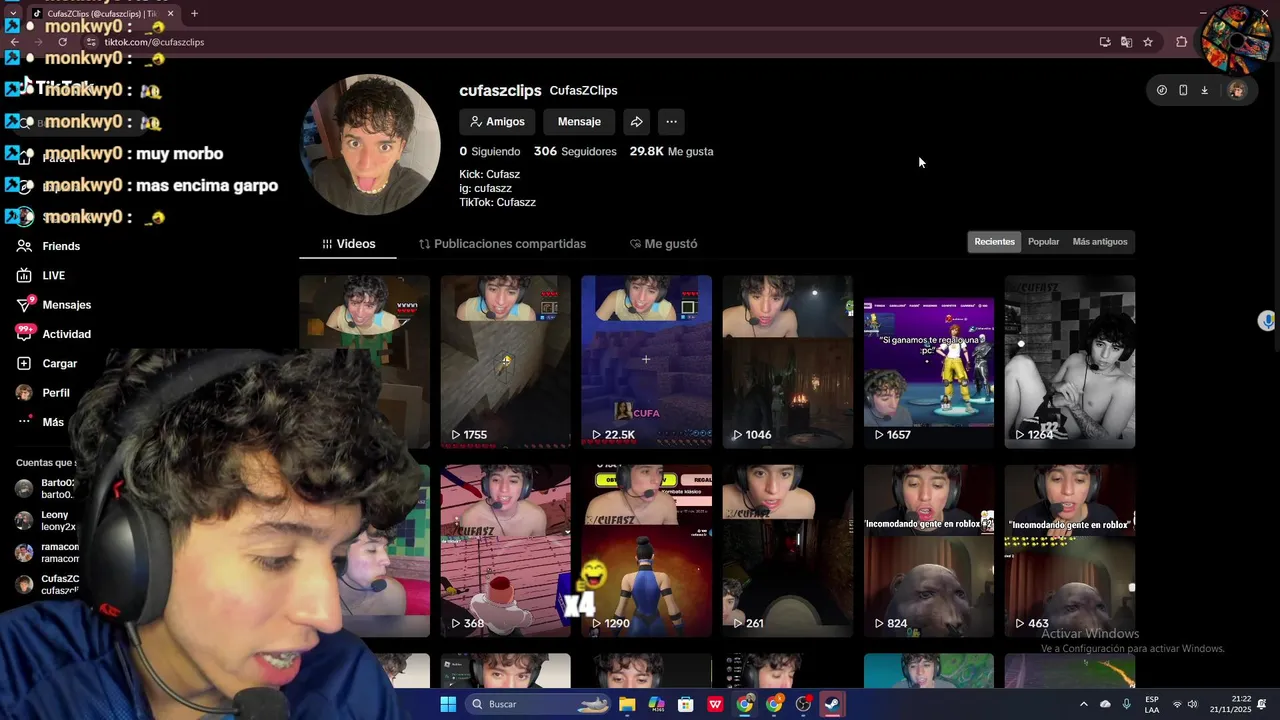This screenshot has height=720, width=1280.
Task: Reload the page in the browser
Action: (62, 42)
